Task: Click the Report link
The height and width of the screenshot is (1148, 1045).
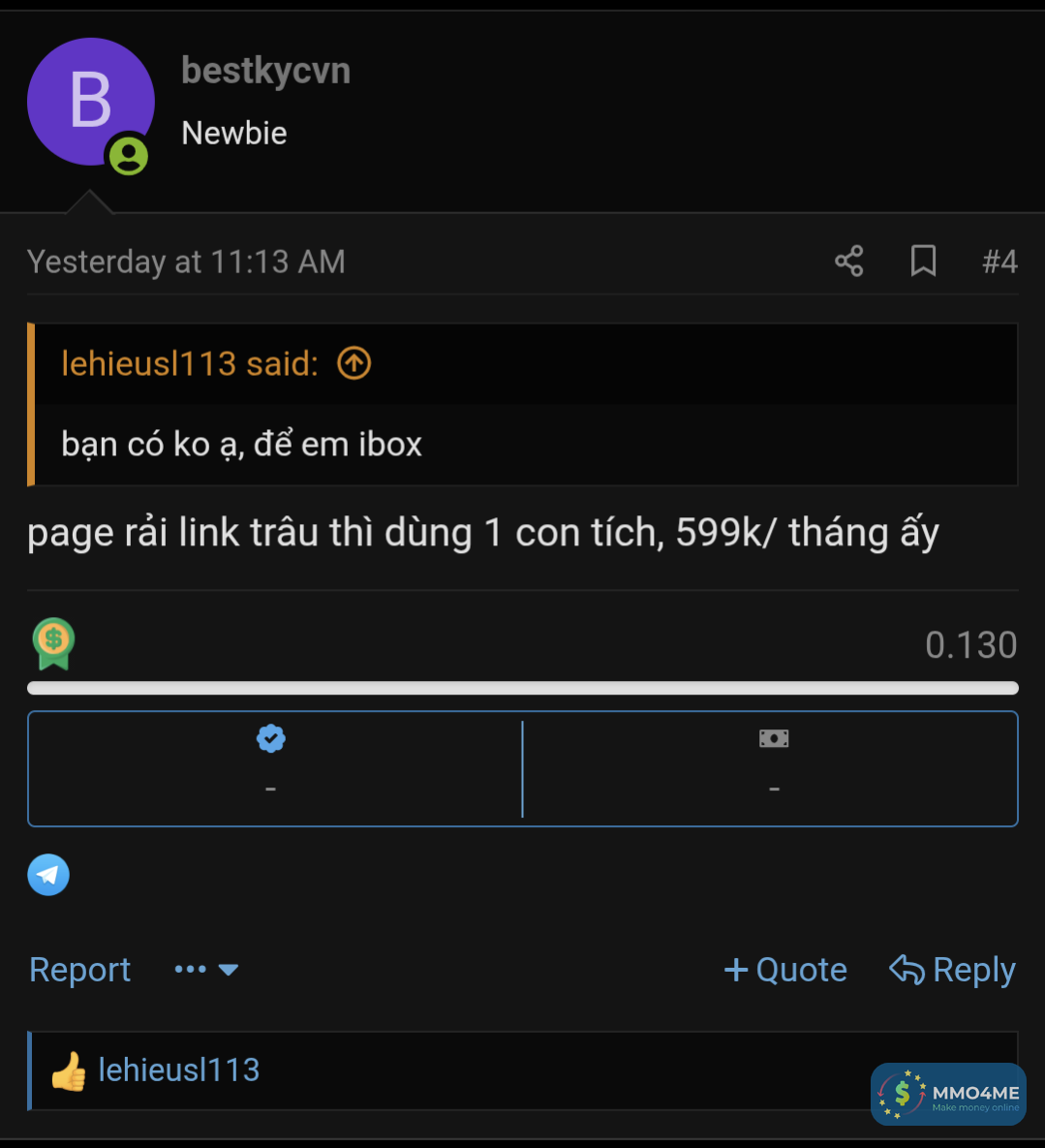Action: [x=79, y=970]
